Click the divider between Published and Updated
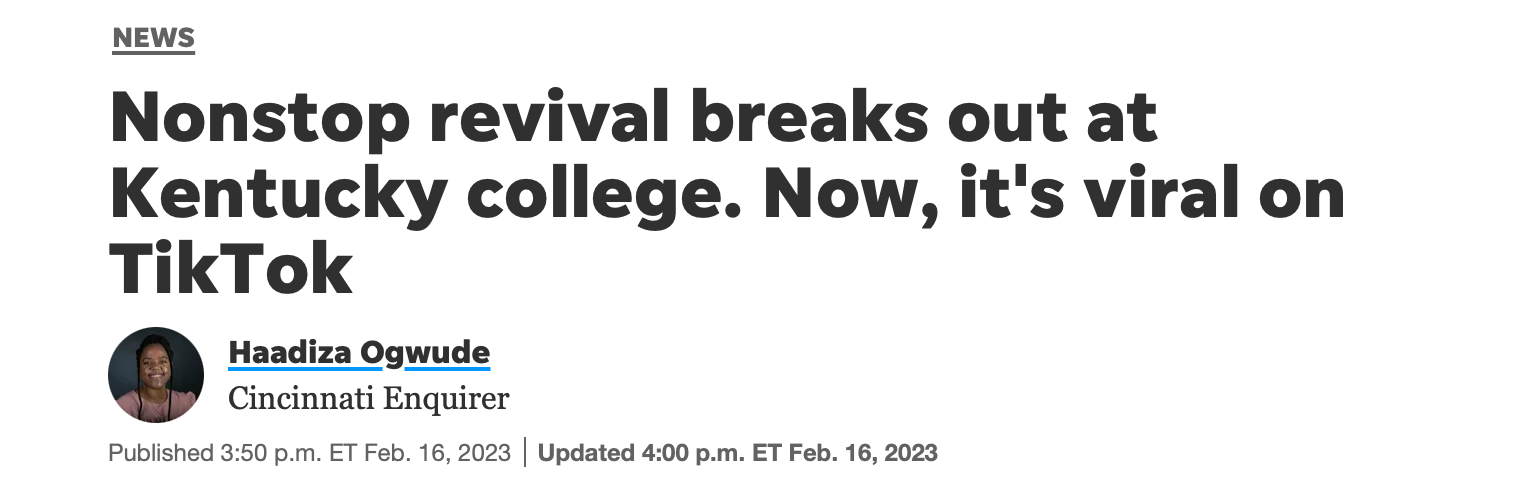Screen dimensions: 1514x480 click(x=525, y=453)
